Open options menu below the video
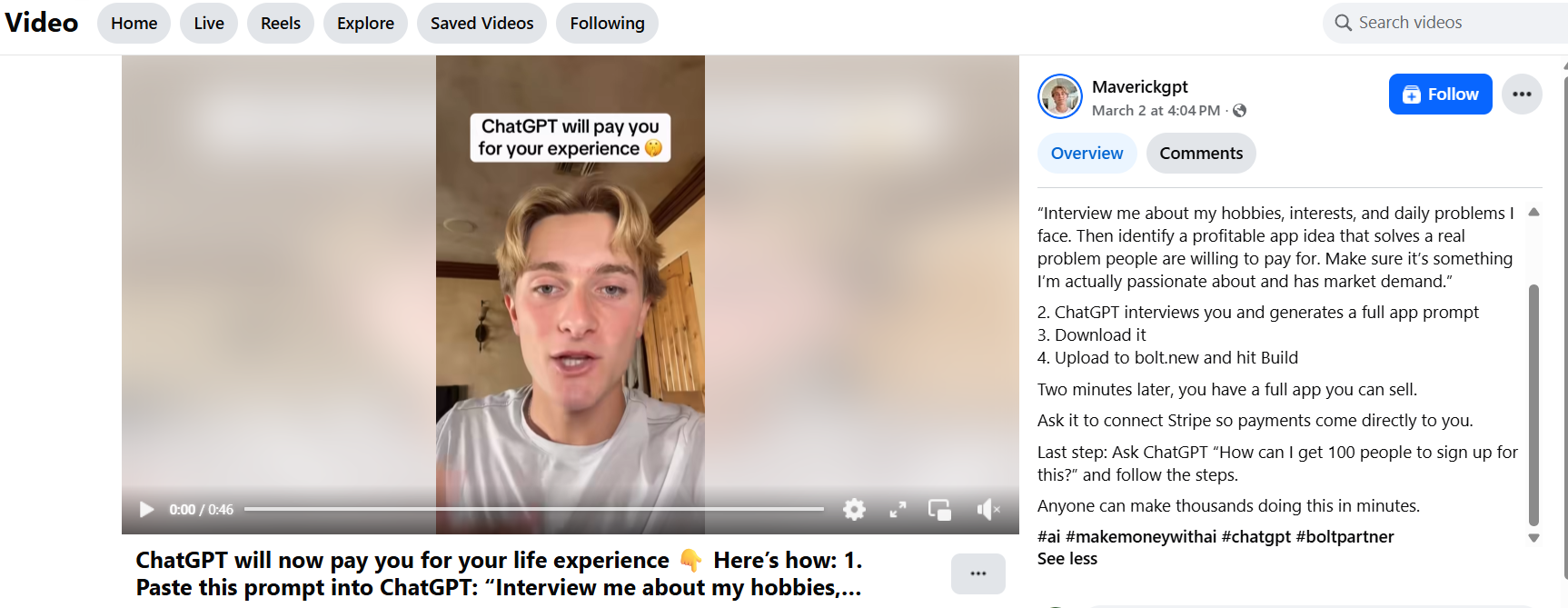1568x608 pixels. click(x=978, y=573)
